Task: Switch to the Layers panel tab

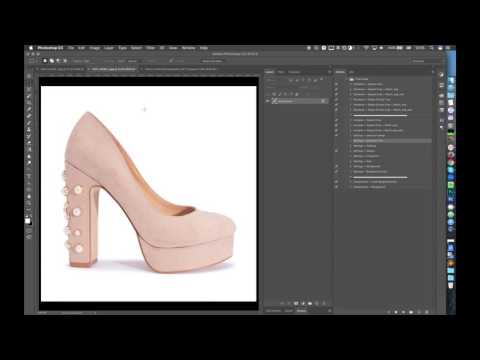Action: coord(269,72)
